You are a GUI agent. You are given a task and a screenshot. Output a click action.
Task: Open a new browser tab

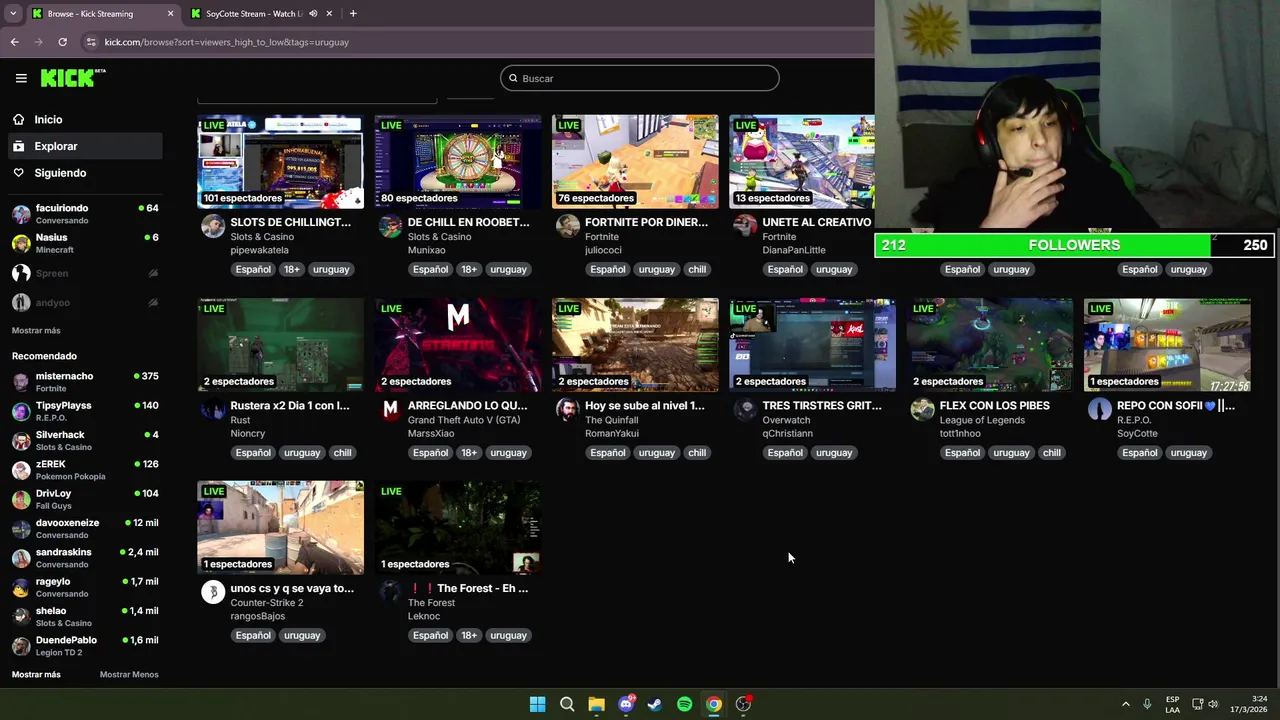[x=353, y=14]
